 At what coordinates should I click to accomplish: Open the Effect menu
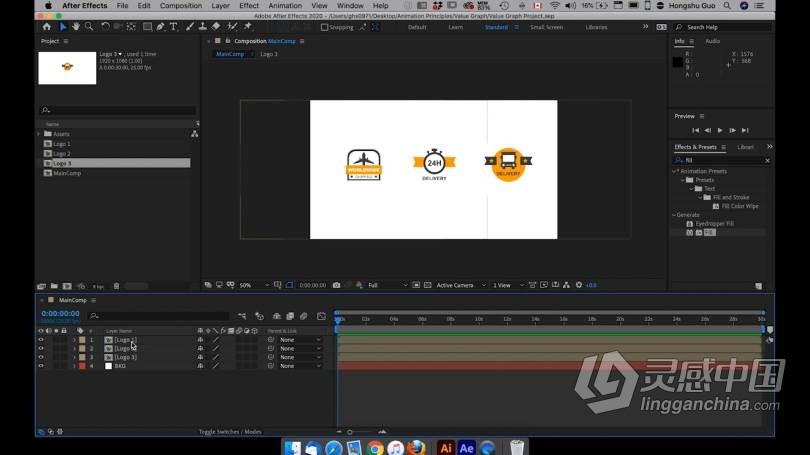point(249,6)
